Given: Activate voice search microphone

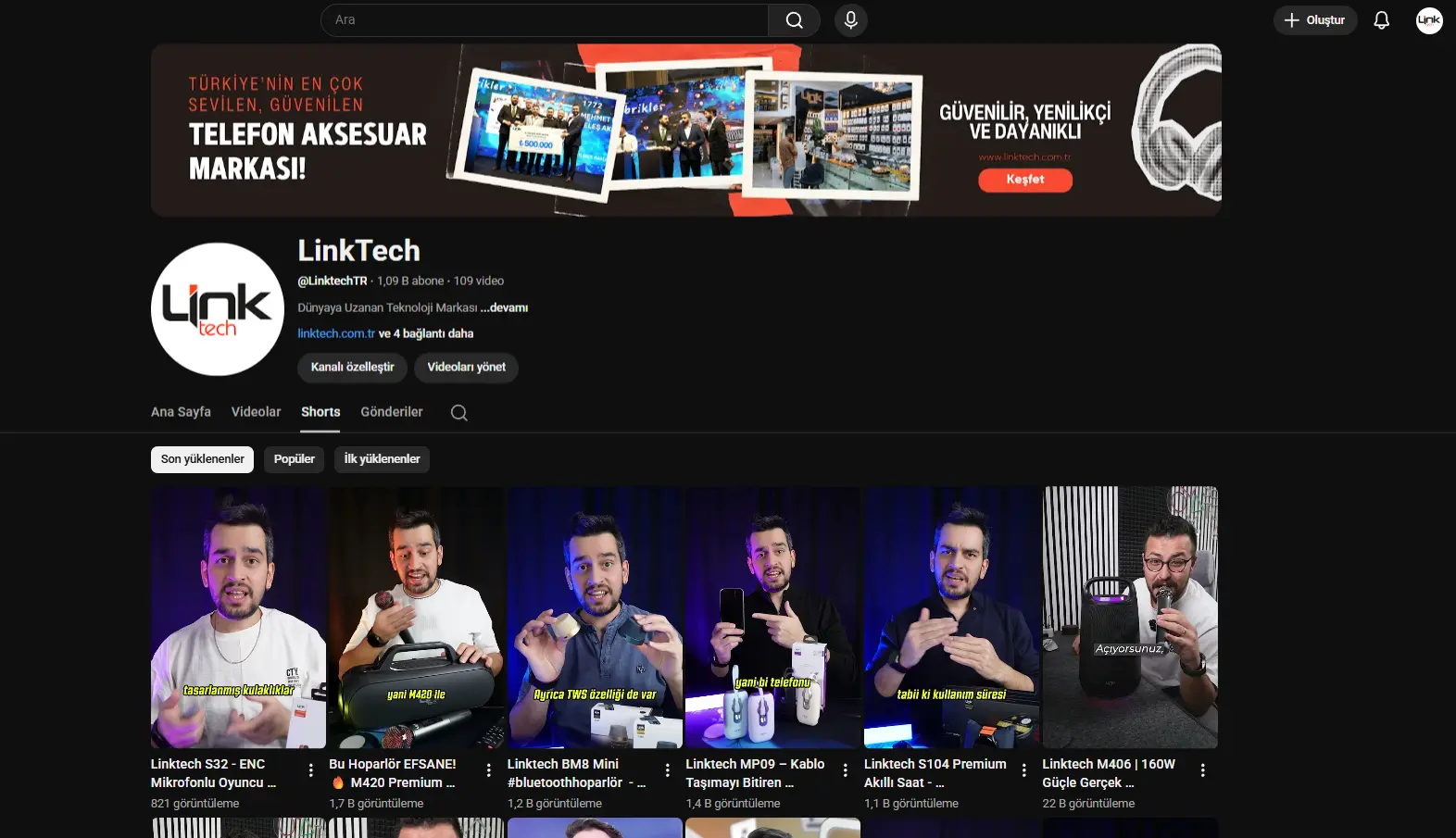Looking at the screenshot, I should (850, 20).
